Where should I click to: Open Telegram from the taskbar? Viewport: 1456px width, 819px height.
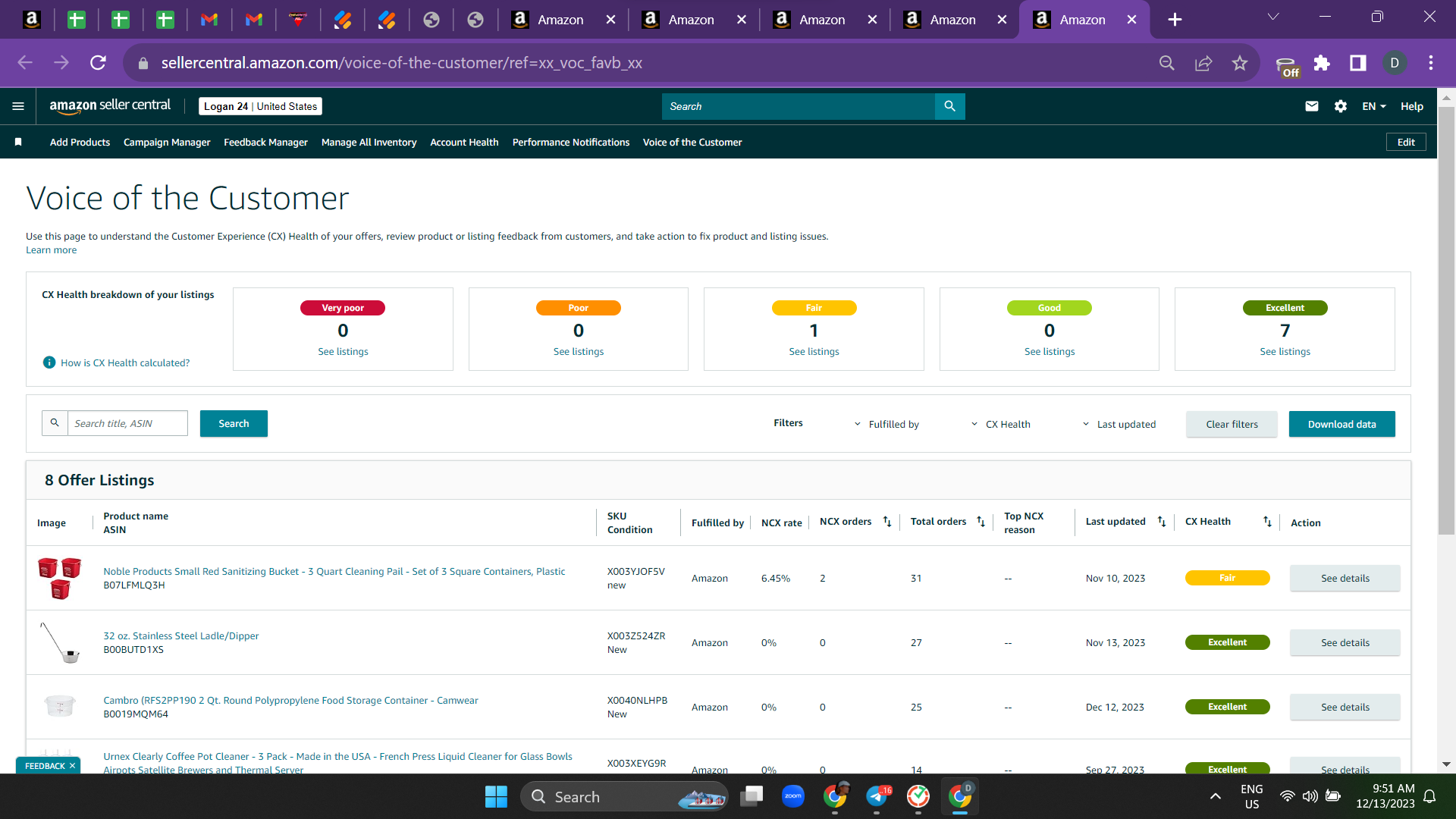[x=877, y=796]
